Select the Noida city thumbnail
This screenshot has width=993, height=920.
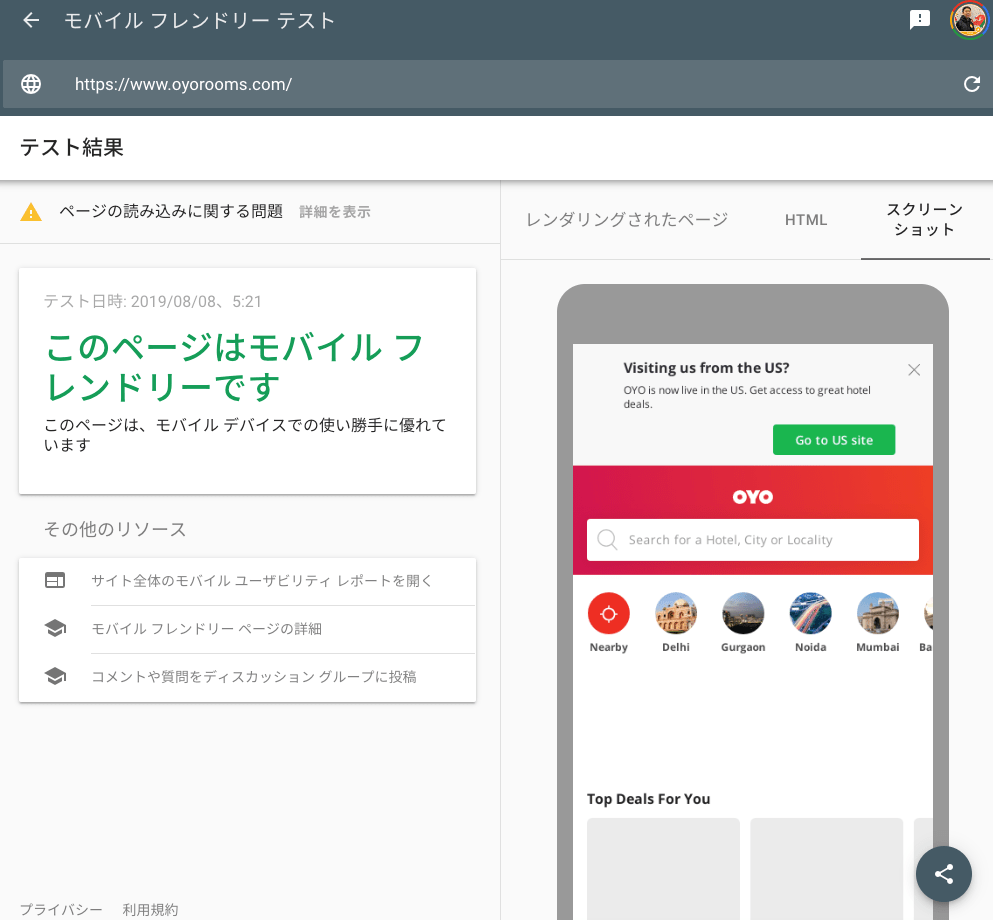pyautogui.click(x=811, y=613)
